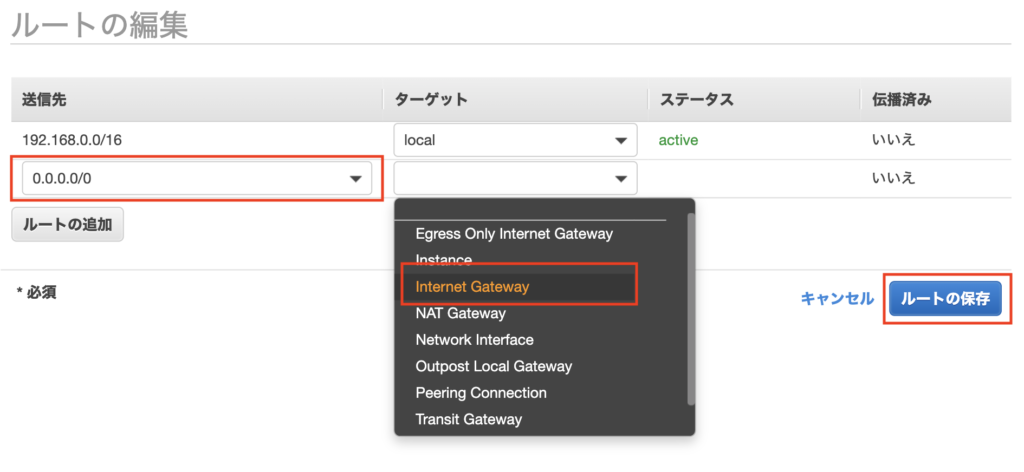Click the 送信先 column header
The height and width of the screenshot is (472, 1024).
point(45,99)
